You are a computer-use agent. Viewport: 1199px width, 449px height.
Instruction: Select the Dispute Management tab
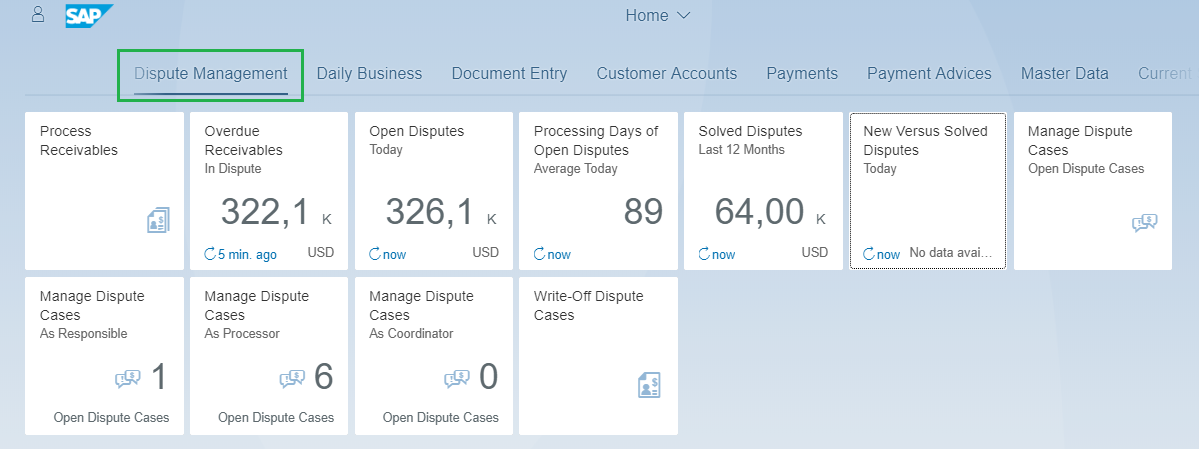211,74
